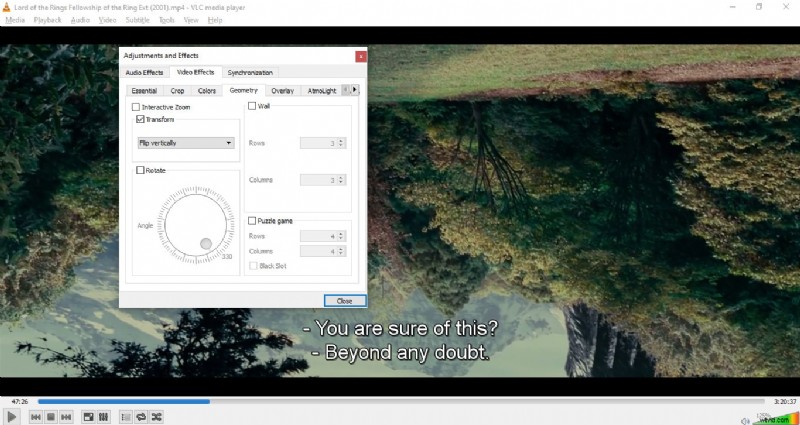
Task: Click elapsed time 47:26 label
Action: 20,402
